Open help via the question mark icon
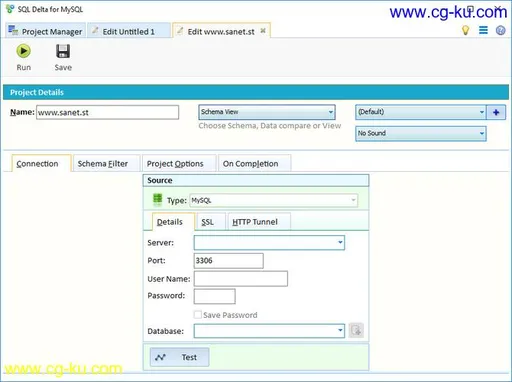This screenshot has width=512, height=382. coord(500,30)
